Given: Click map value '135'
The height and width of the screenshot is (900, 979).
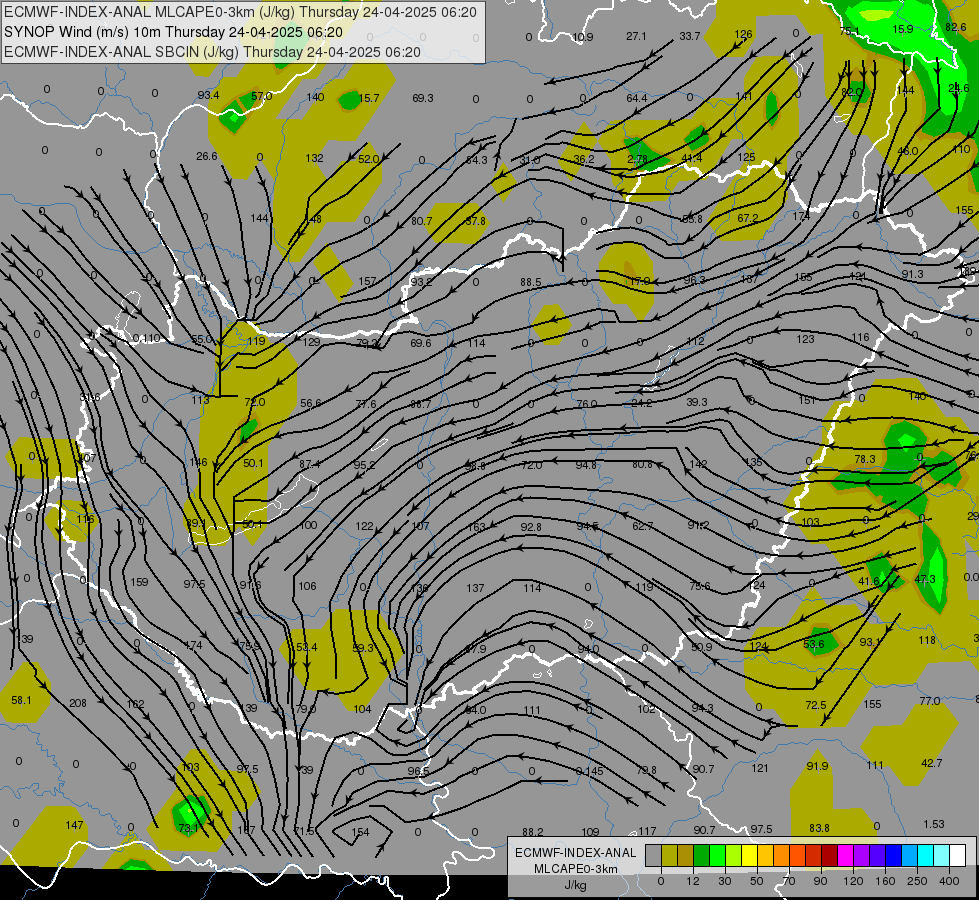Looking at the screenshot, I should [x=754, y=462].
